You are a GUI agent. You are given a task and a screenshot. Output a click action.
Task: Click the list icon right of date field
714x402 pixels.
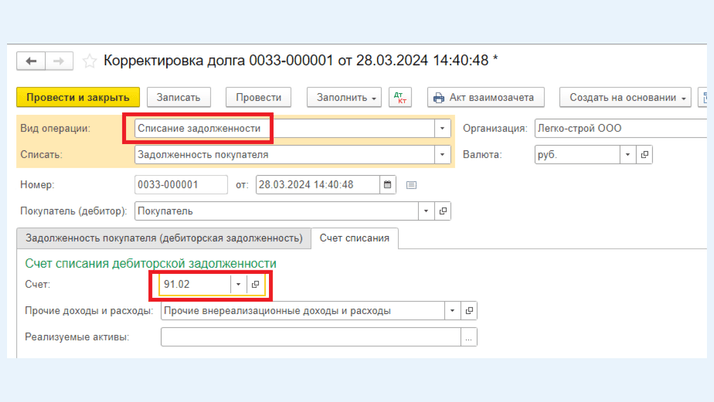pos(411,185)
